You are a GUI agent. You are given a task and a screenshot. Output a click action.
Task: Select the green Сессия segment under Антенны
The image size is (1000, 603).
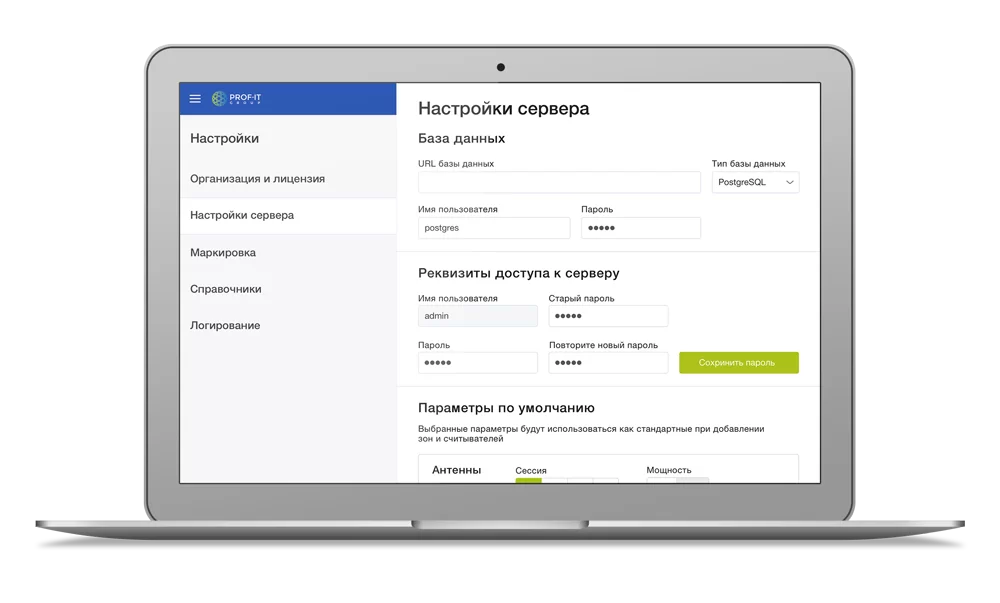(530, 481)
